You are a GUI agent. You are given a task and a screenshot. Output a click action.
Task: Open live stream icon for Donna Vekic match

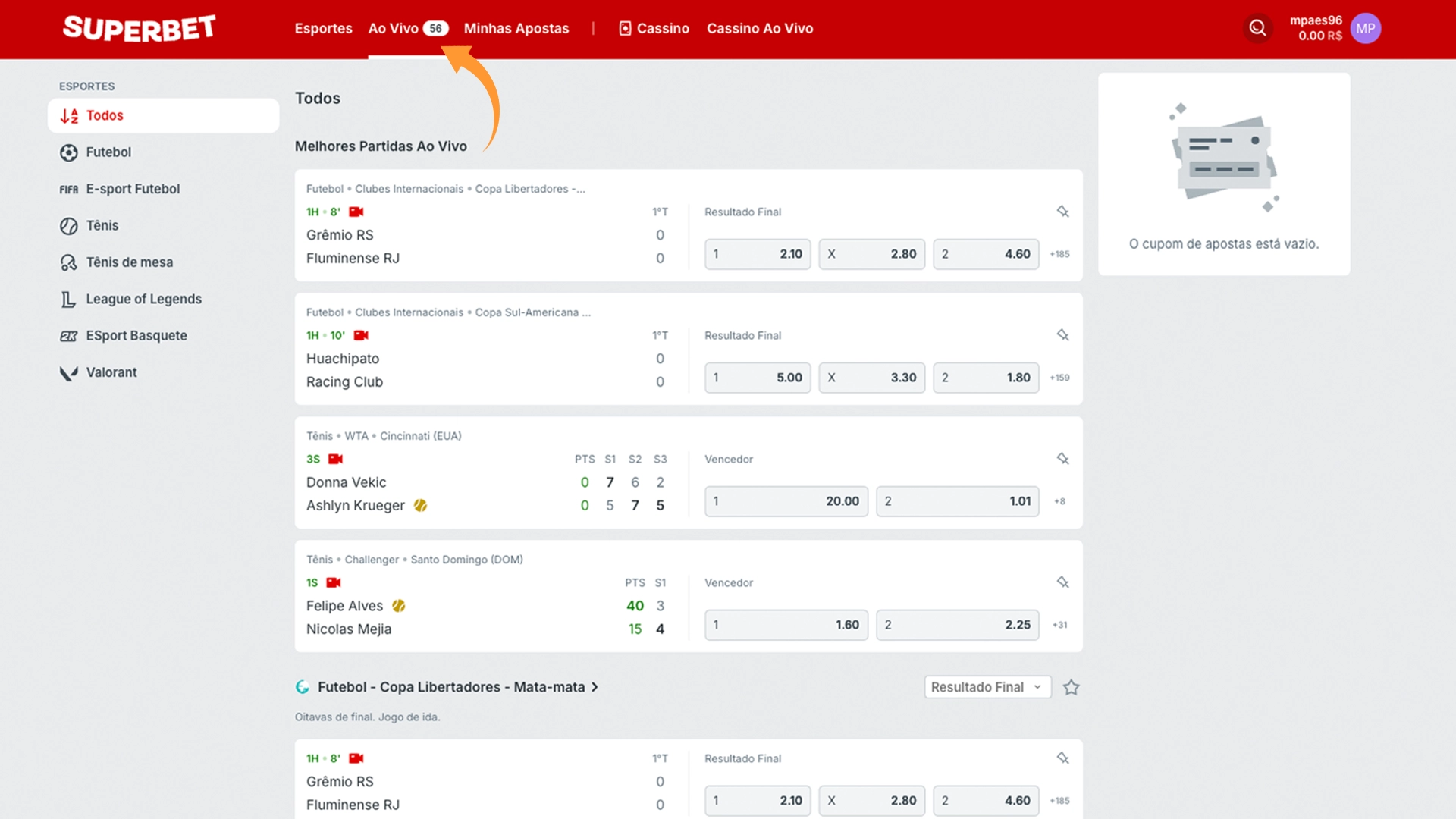pyautogui.click(x=335, y=459)
